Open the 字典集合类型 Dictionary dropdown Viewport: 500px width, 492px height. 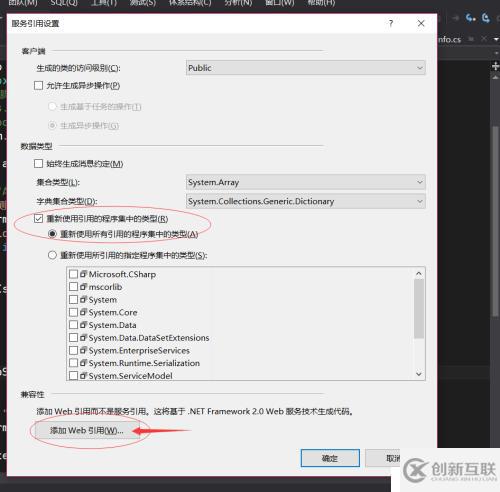point(306,201)
